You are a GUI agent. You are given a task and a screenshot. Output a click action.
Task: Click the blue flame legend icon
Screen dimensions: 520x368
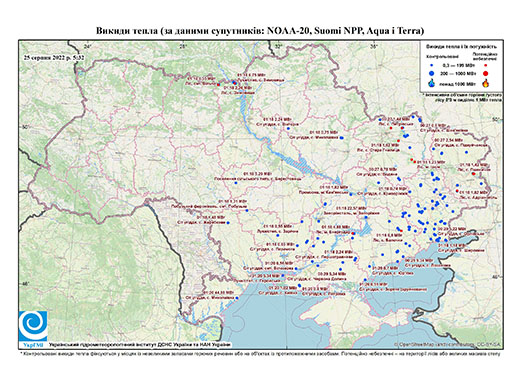pyautogui.click(x=432, y=83)
